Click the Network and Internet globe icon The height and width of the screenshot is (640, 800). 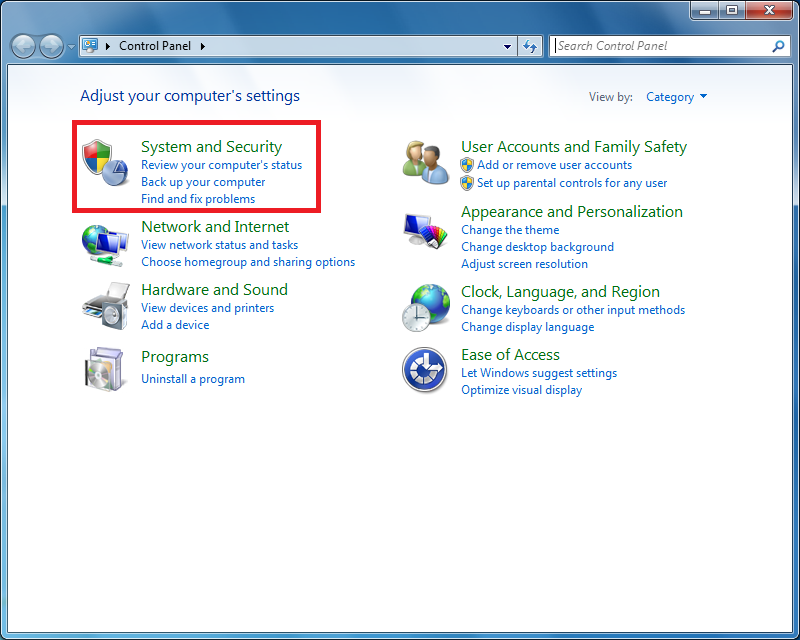[x=105, y=245]
